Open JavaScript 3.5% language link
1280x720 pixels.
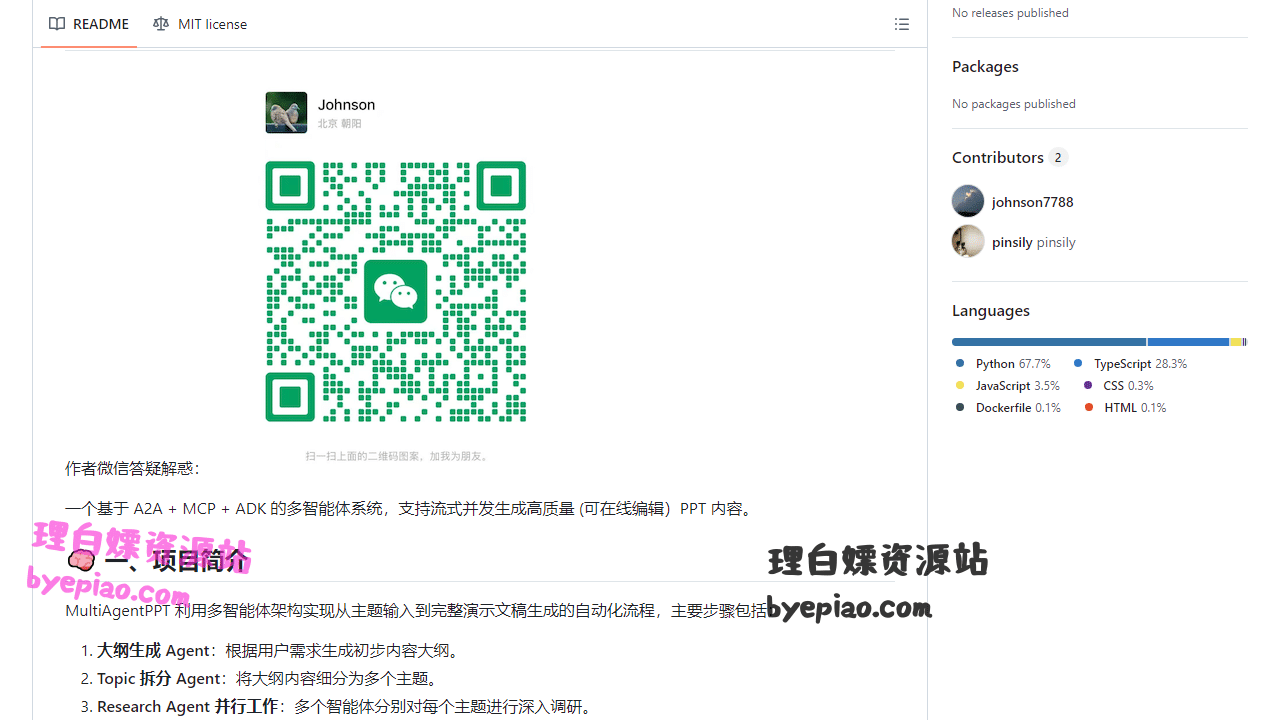coord(1008,386)
